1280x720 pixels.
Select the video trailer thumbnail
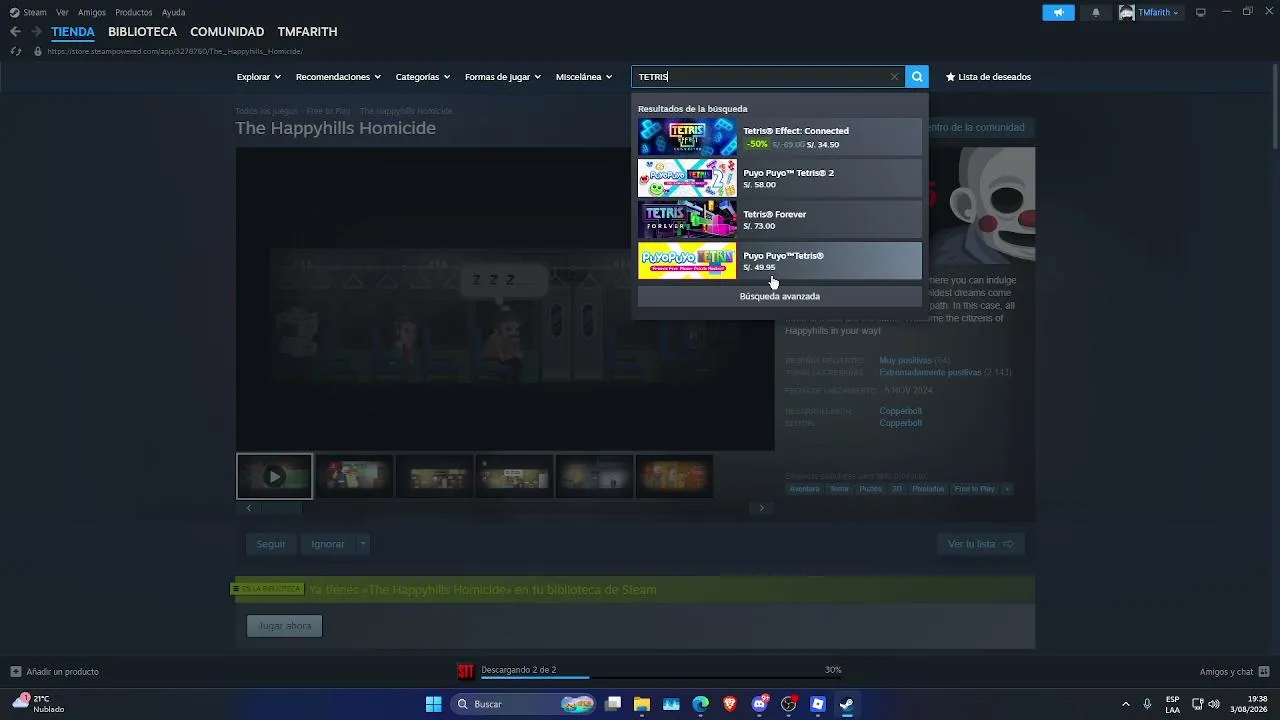(x=274, y=477)
